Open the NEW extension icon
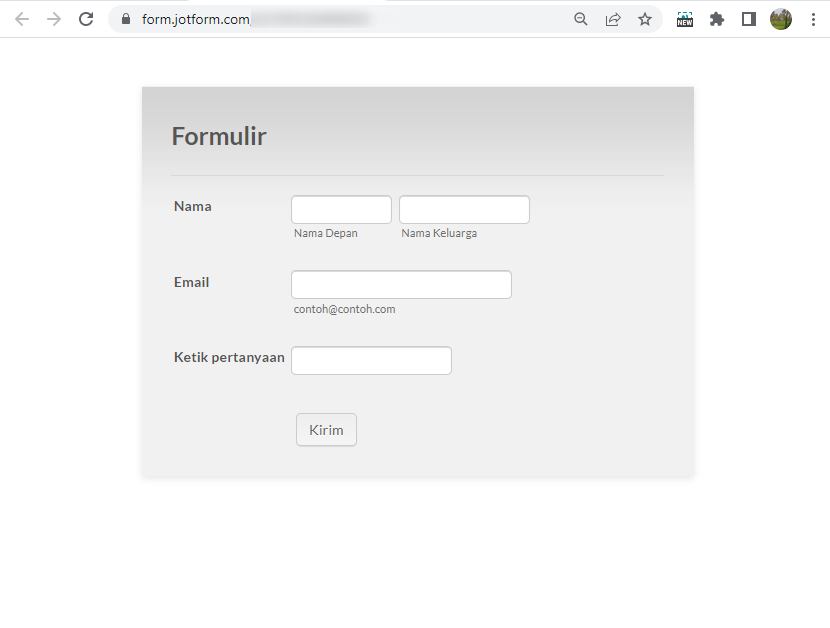 coord(685,20)
